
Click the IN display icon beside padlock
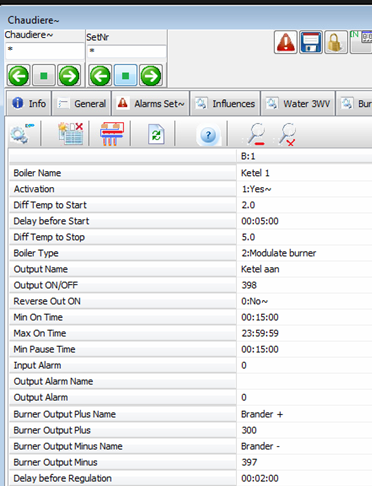[361, 42]
